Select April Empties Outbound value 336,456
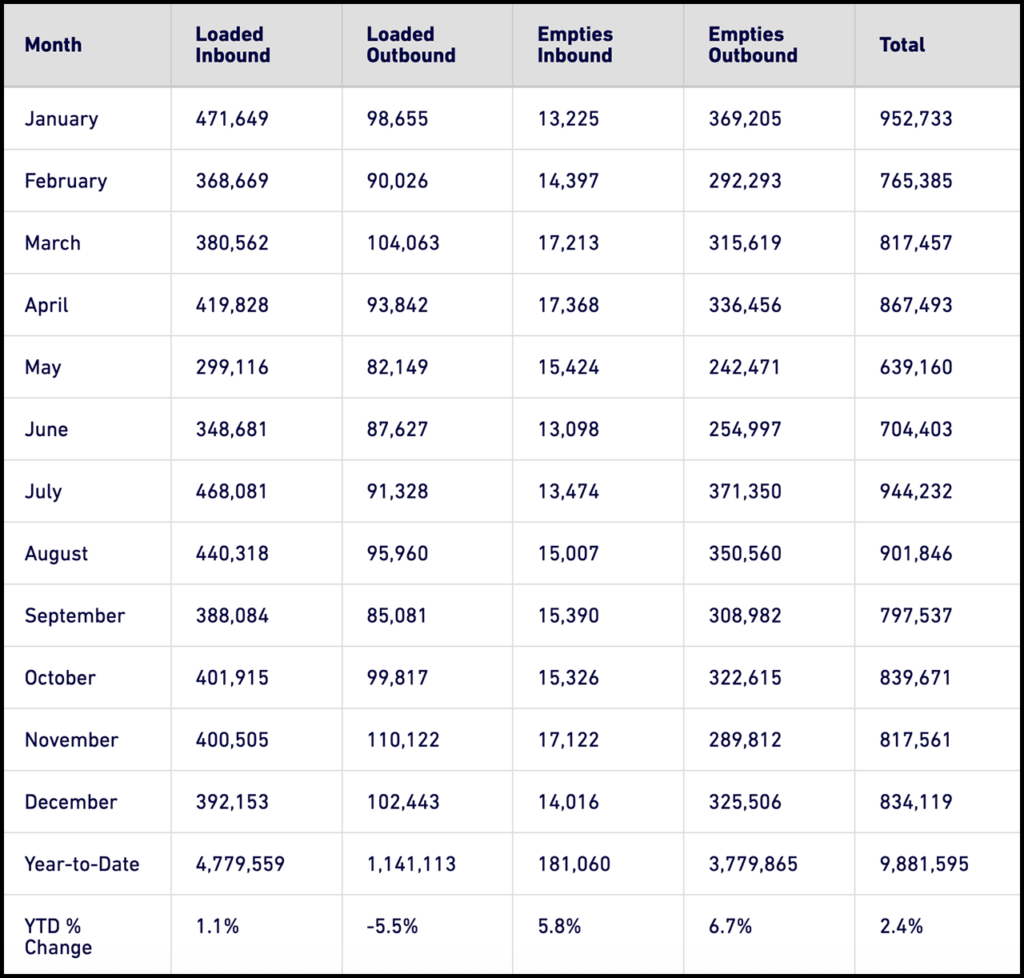The image size is (1024, 978). [745, 305]
